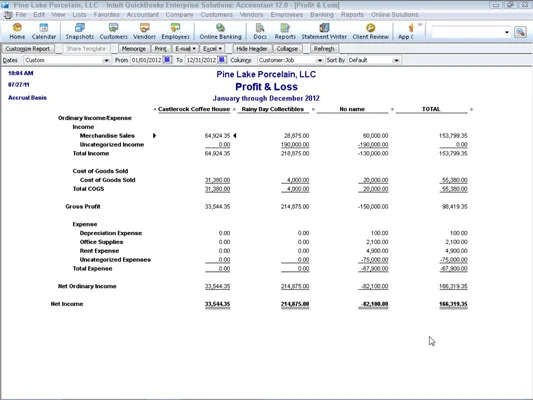Open the Calendar icon
The image size is (533, 400).
click(44, 31)
